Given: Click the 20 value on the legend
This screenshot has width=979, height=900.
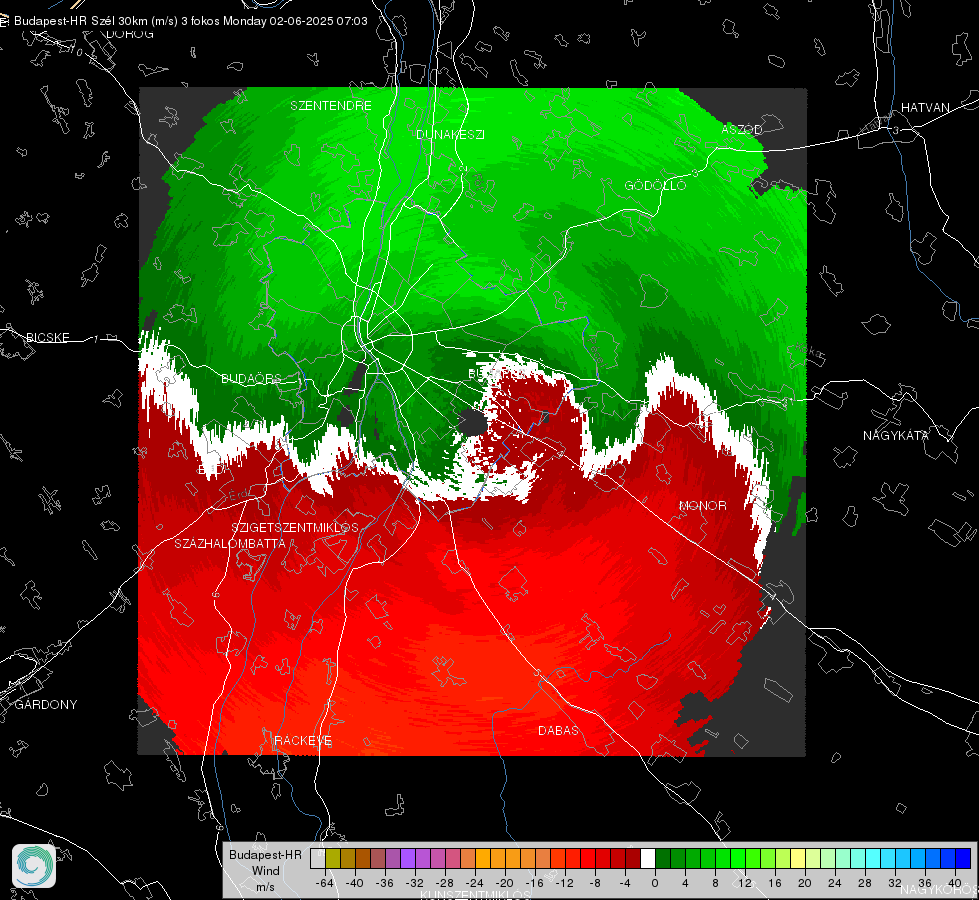Looking at the screenshot, I should click(x=805, y=883).
